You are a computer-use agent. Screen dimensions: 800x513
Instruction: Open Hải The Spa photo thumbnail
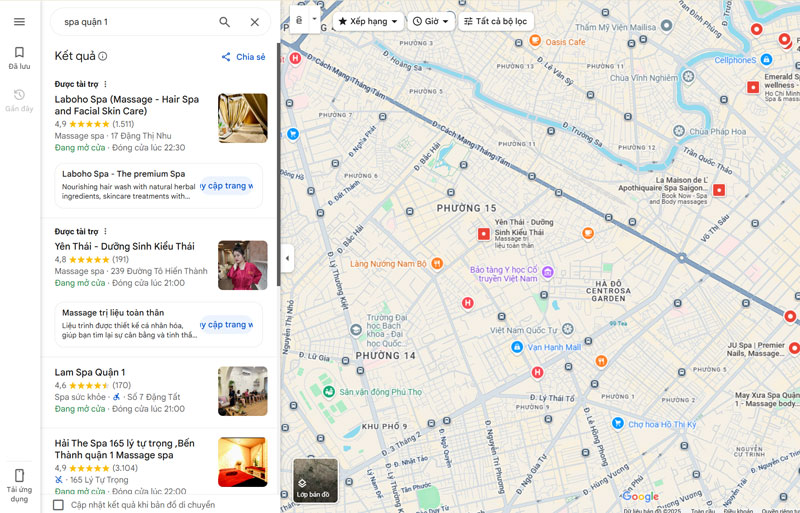point(243,462)
